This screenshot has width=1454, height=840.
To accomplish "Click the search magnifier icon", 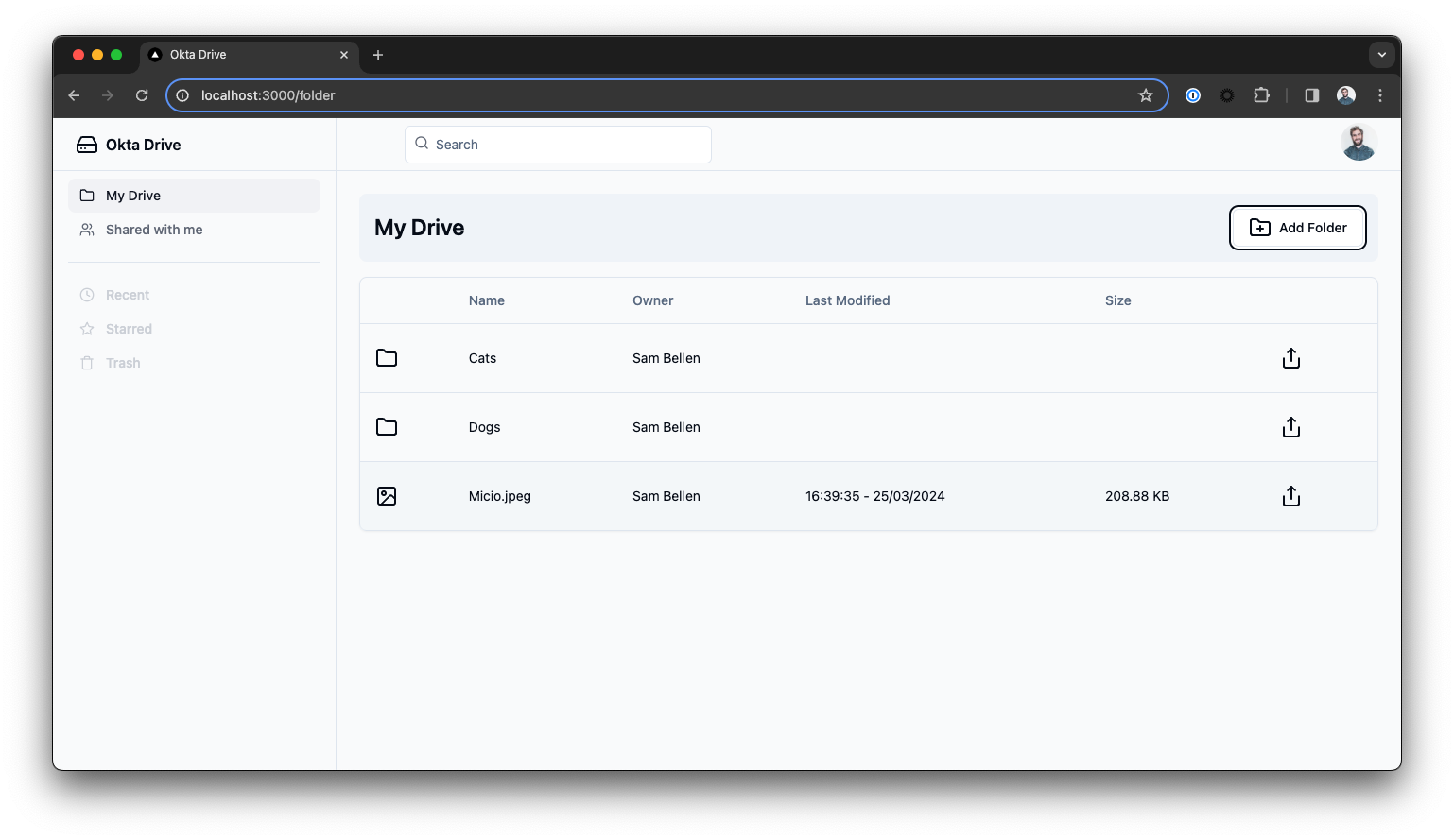I will pos(422,144).
